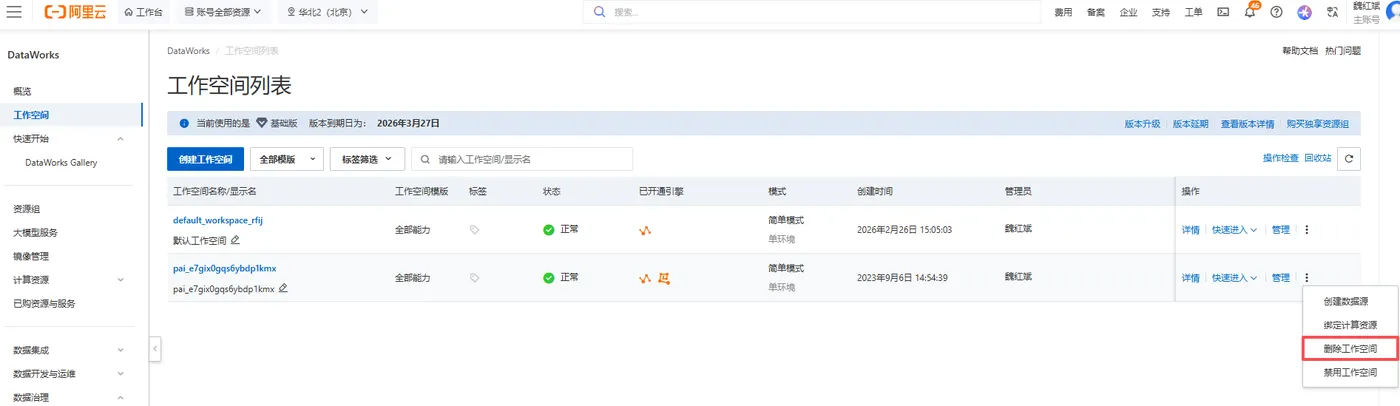Expand 快速进入 for default_workspace_rfij
Viewport: 1400px width, 406px height.
point(1234,230)
